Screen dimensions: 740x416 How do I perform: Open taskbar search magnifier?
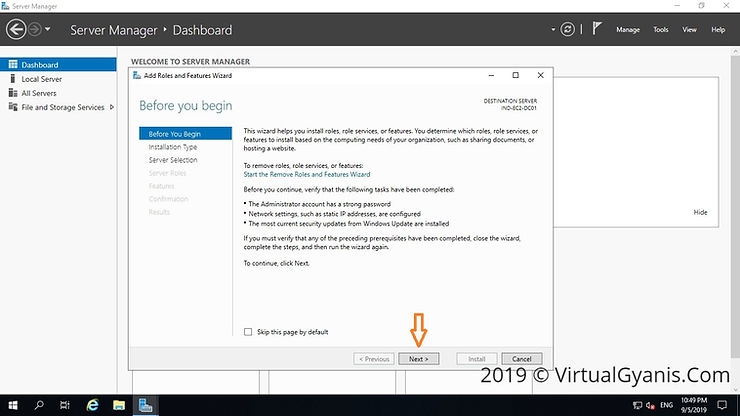coord(40,405)
